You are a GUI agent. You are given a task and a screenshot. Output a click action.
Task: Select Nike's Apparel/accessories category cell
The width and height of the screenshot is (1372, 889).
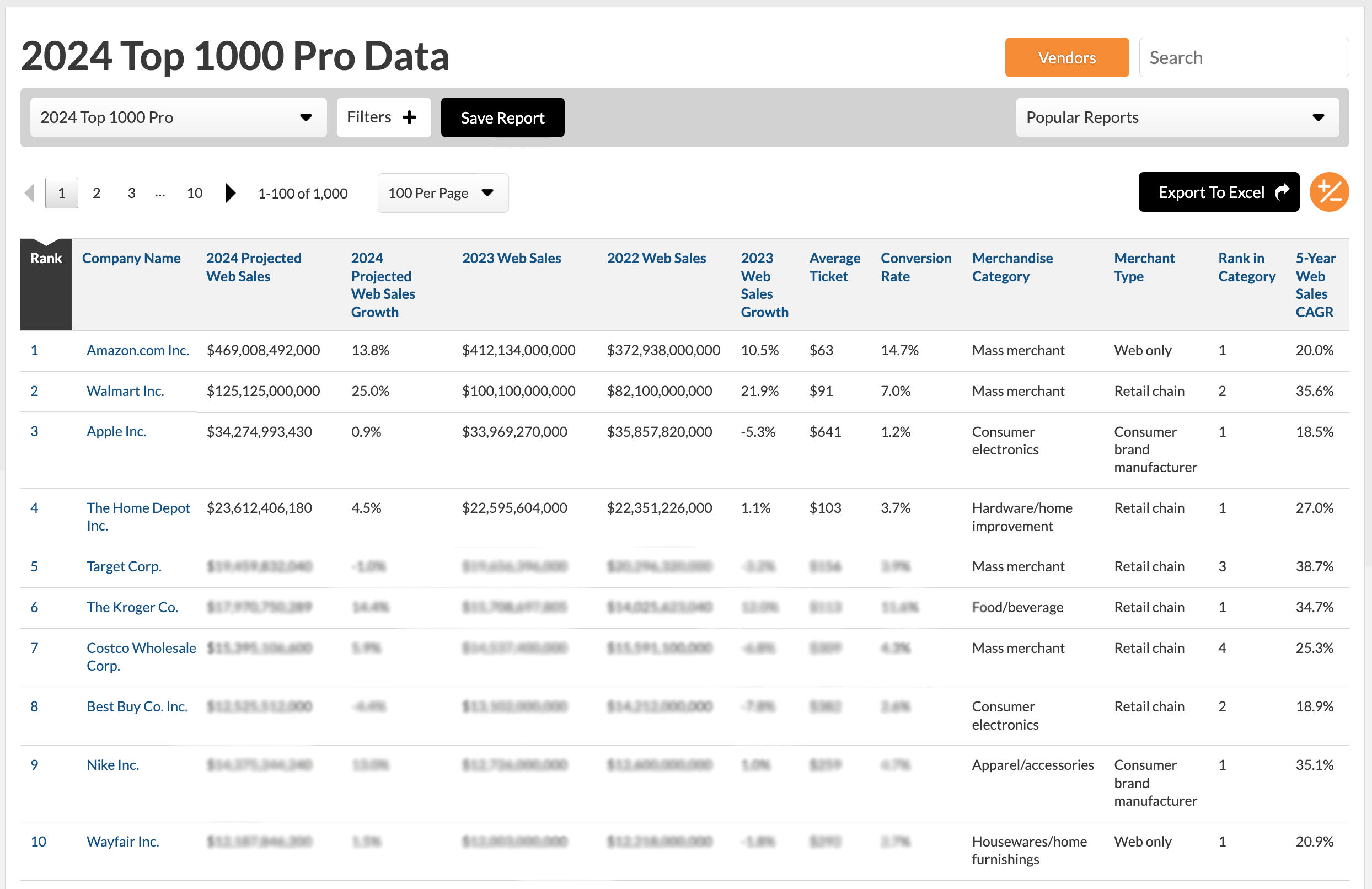point(1032,765)
